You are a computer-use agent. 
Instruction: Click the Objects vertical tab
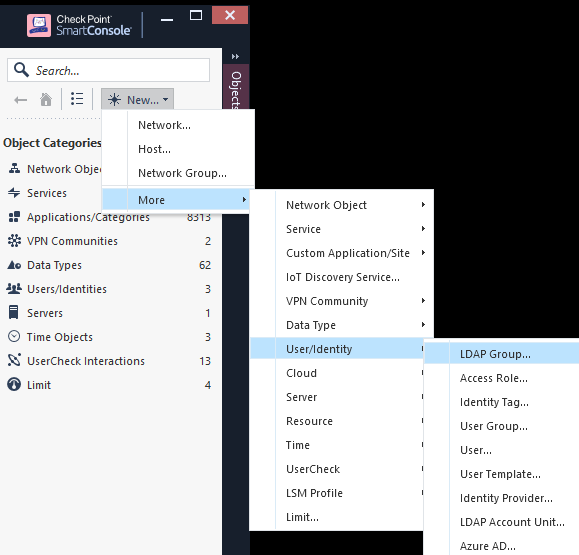pyautogui.click(x=236, y=89)
